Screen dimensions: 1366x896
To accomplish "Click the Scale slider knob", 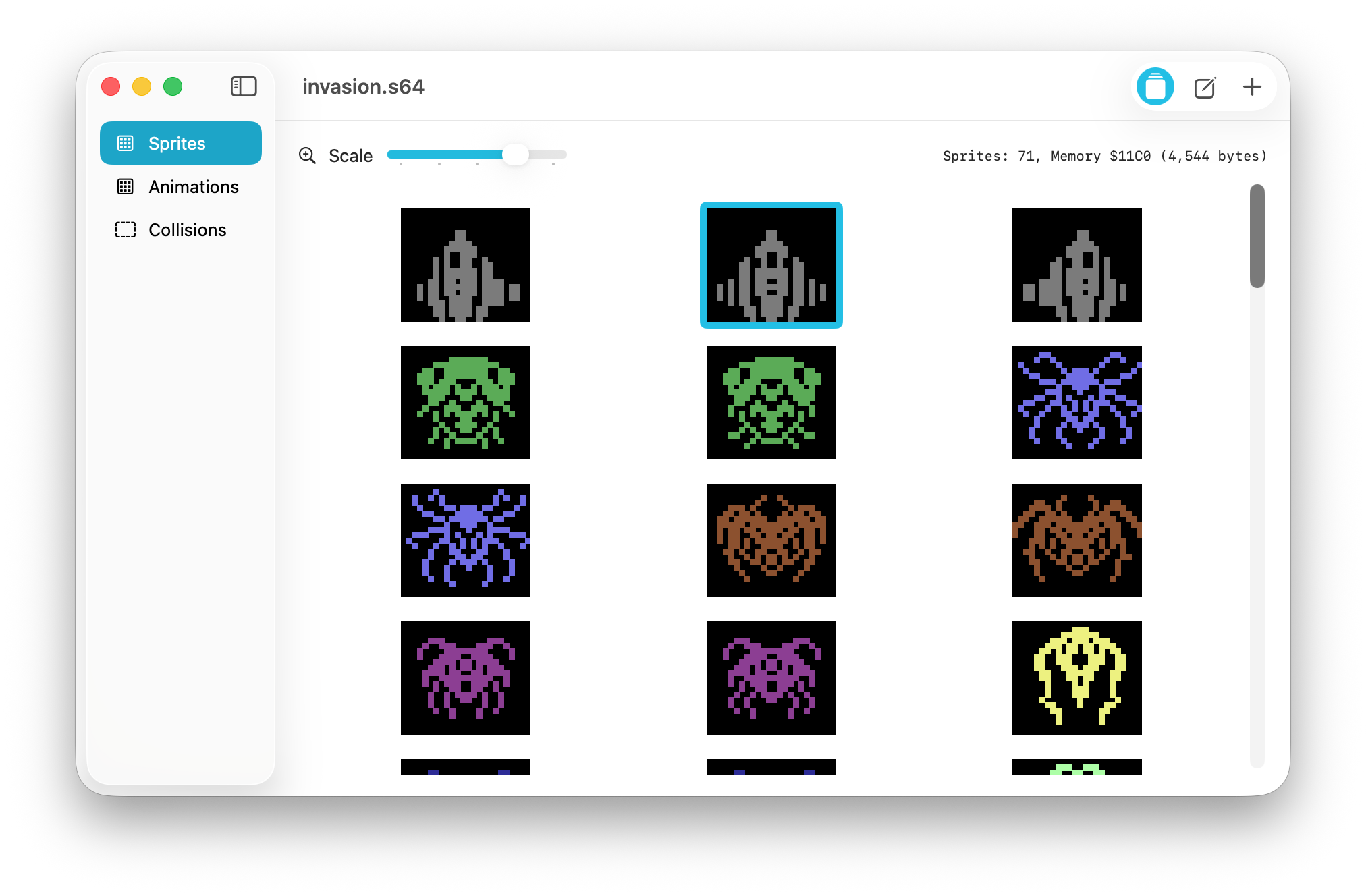I will click(x=516, y=155).
